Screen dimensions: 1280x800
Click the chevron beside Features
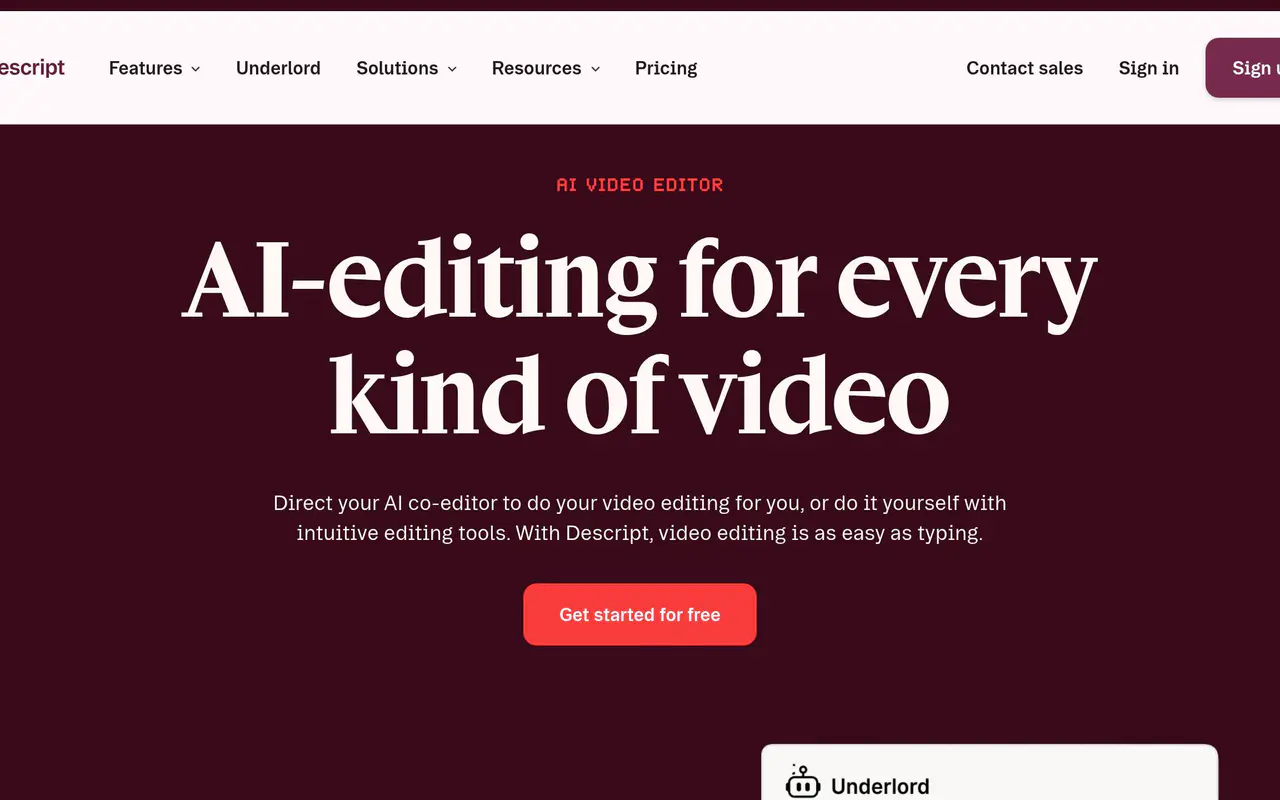click(195, 69)
